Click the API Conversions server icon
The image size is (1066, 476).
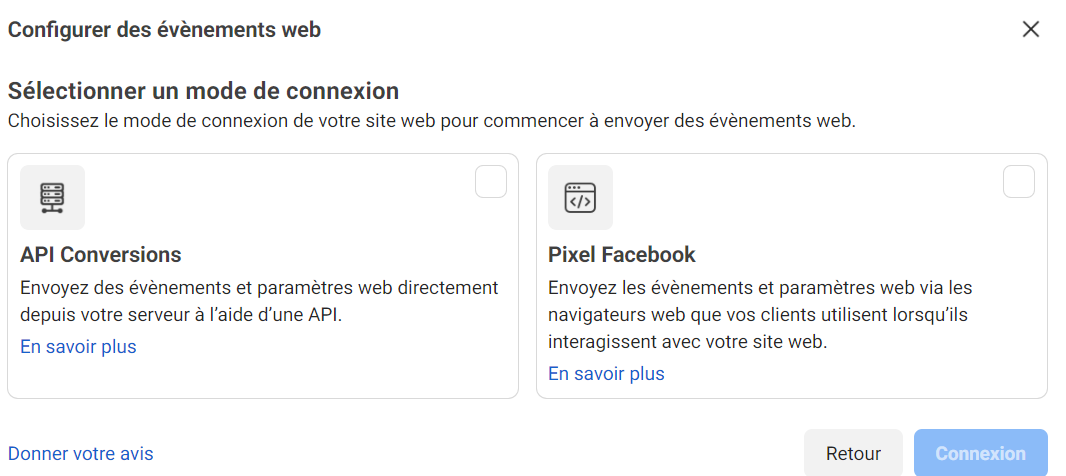(x=52, y=197)
